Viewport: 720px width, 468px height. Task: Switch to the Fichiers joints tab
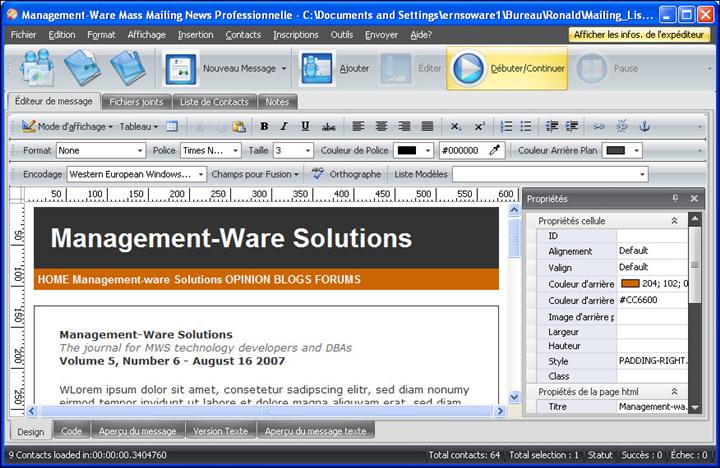point(136,101)
